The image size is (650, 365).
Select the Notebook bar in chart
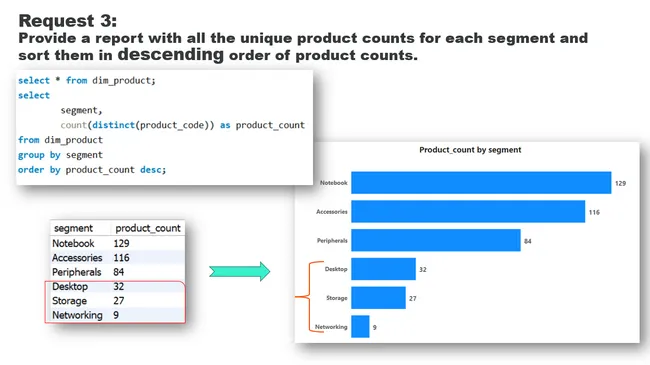pos(481,182)
